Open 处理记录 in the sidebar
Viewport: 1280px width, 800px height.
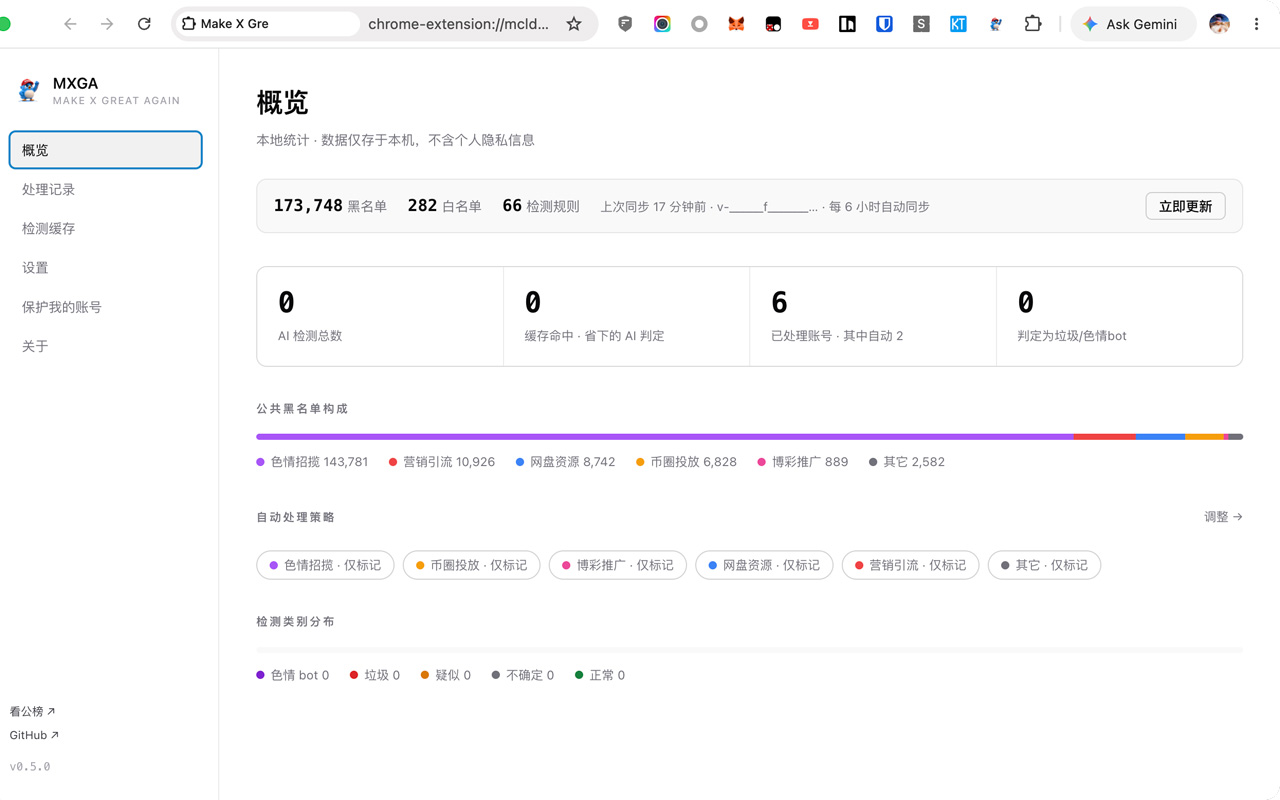106,189
